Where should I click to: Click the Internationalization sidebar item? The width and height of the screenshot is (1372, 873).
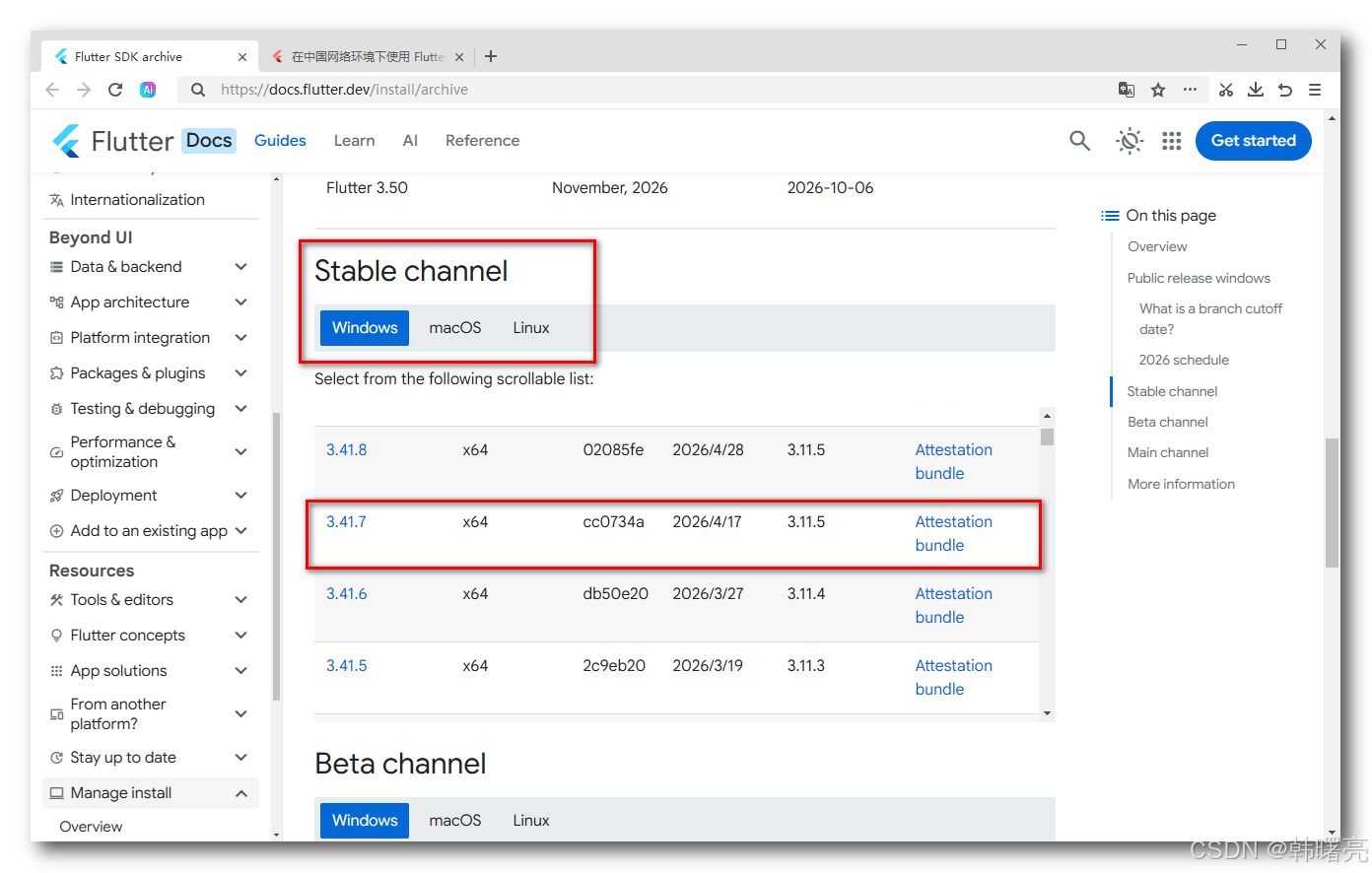pyautogui.click(x=137, y=200)
